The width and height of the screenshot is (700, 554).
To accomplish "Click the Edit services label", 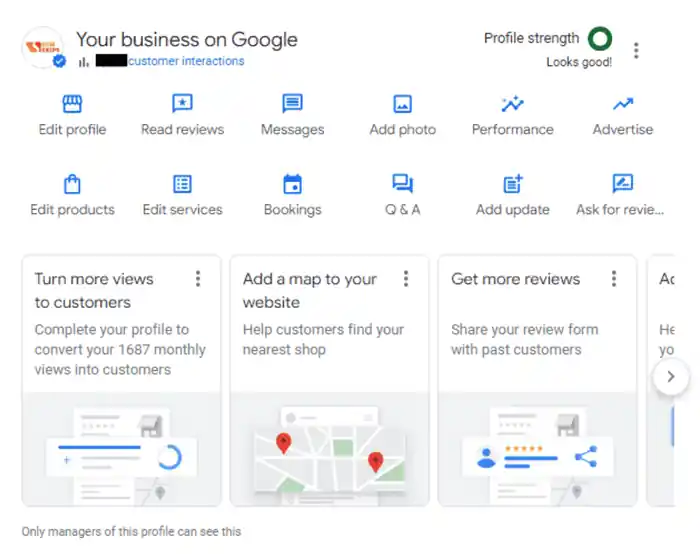I will pyautogui.click(x=183, y=209).
